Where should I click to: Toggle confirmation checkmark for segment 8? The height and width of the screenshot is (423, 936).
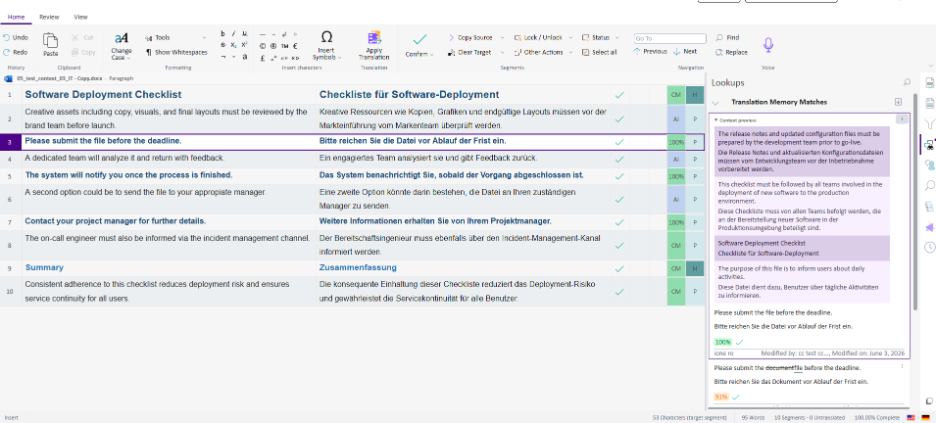(620, 245)
